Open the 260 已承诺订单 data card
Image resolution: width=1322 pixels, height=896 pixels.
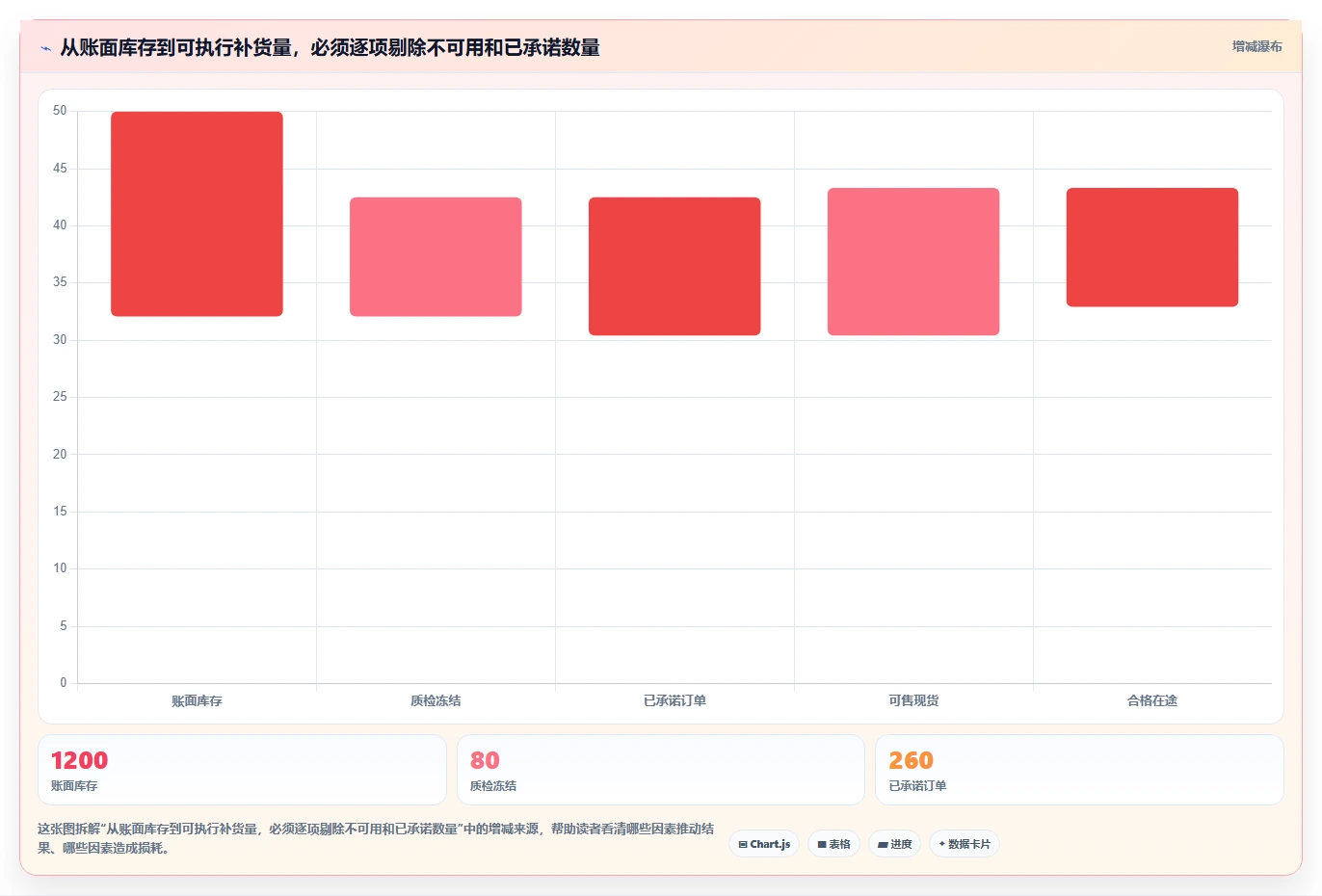point(1079,770)
